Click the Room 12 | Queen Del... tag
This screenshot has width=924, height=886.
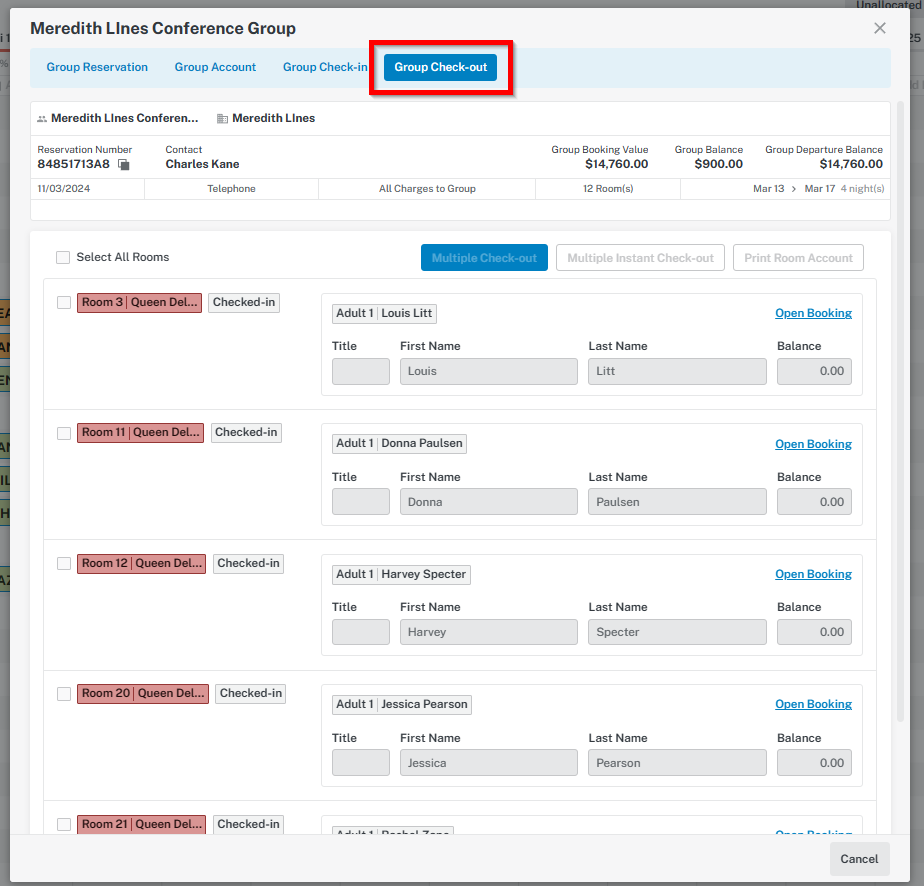point(141,564)
